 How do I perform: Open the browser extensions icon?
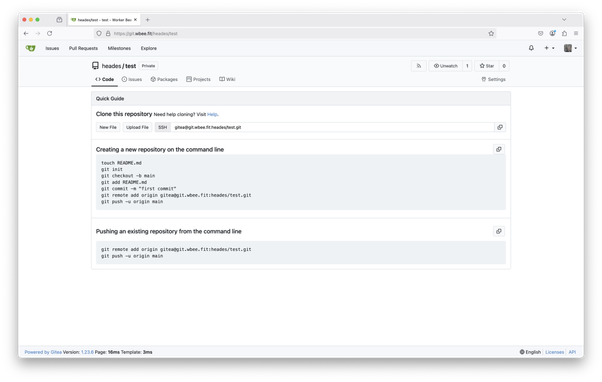click(x=564, y=33)
